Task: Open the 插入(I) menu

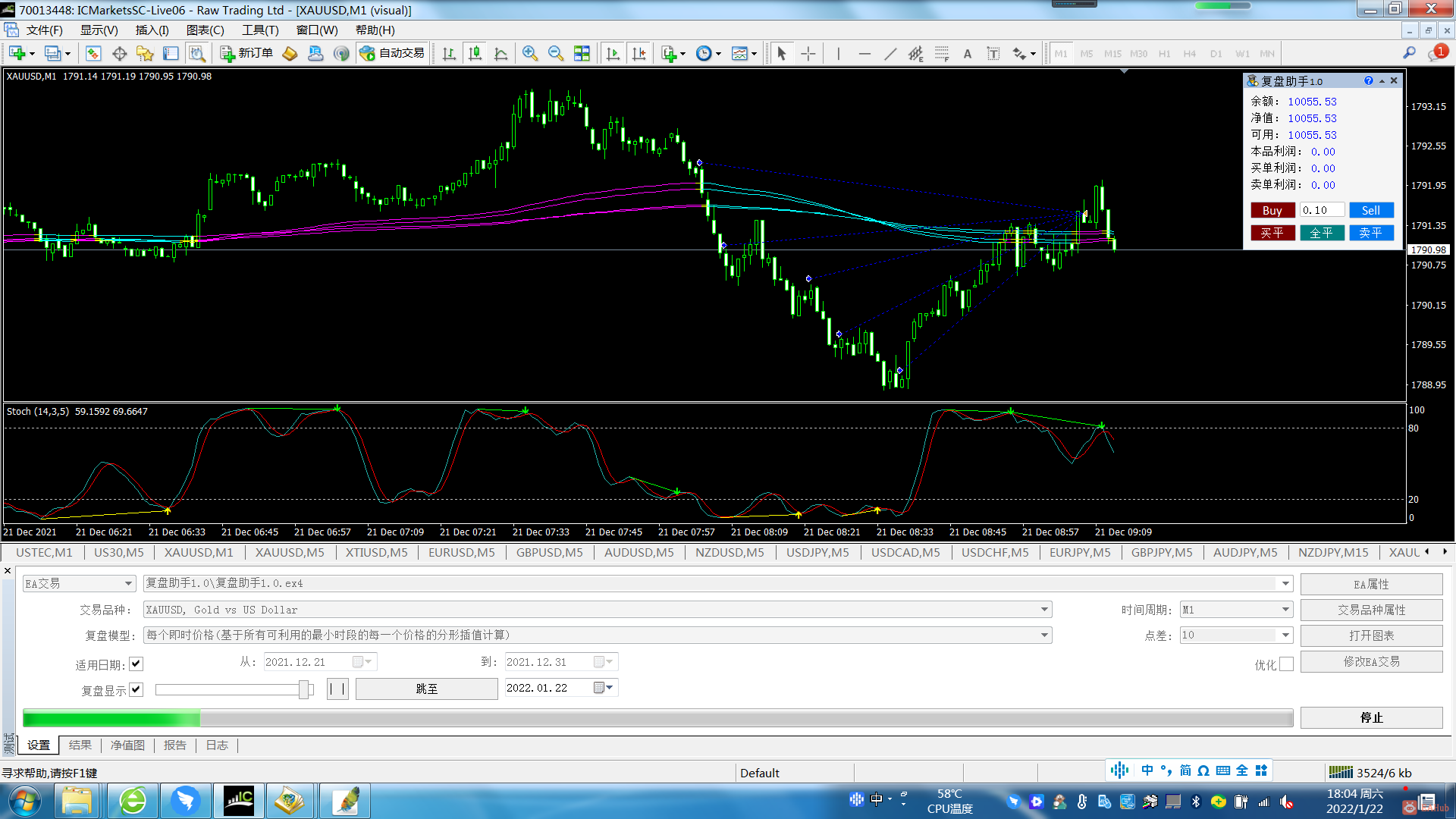Action: pyautogui.click(x=152, y=30)
